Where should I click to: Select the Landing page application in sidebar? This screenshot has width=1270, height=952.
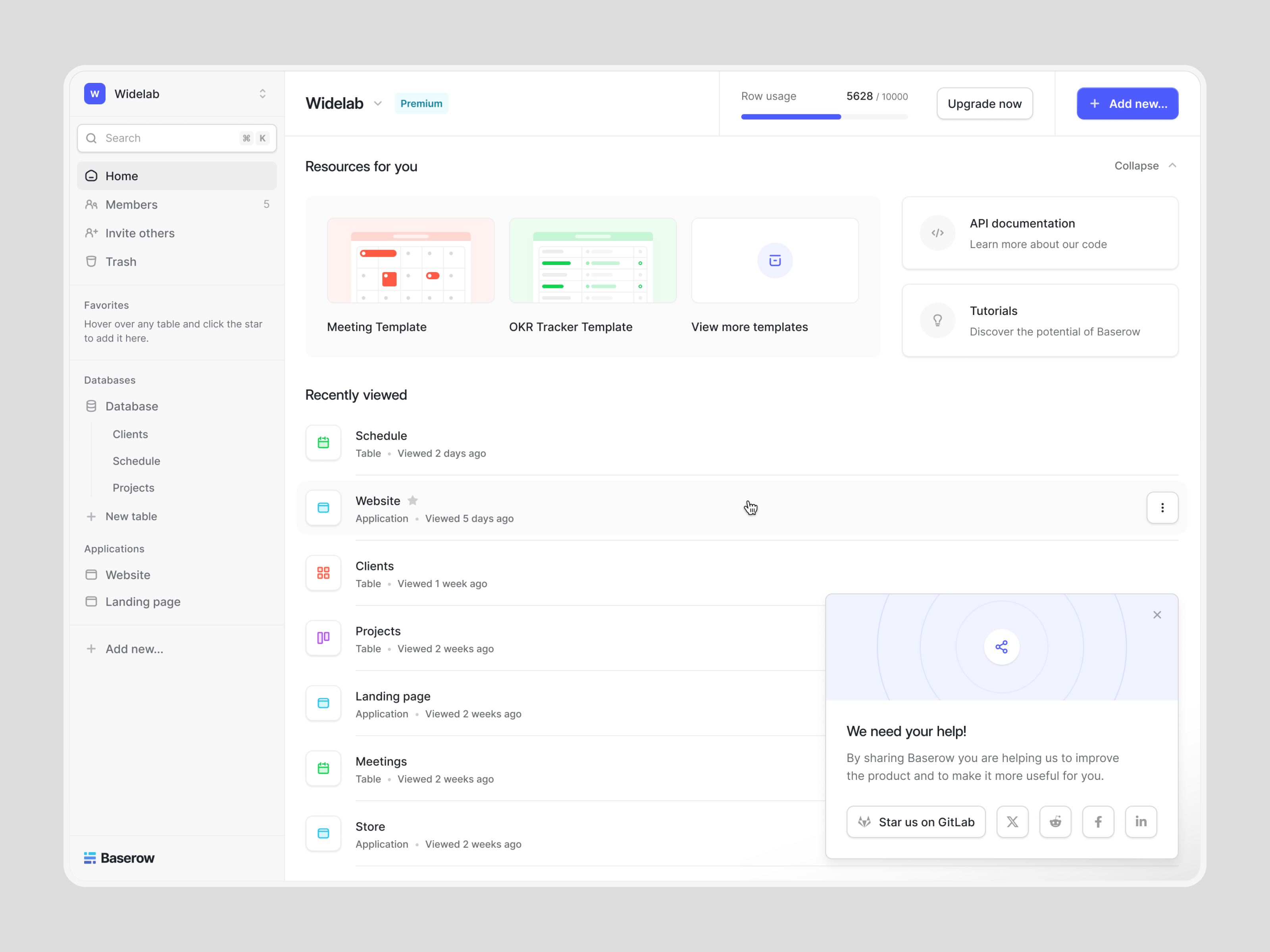click(142, 601)
